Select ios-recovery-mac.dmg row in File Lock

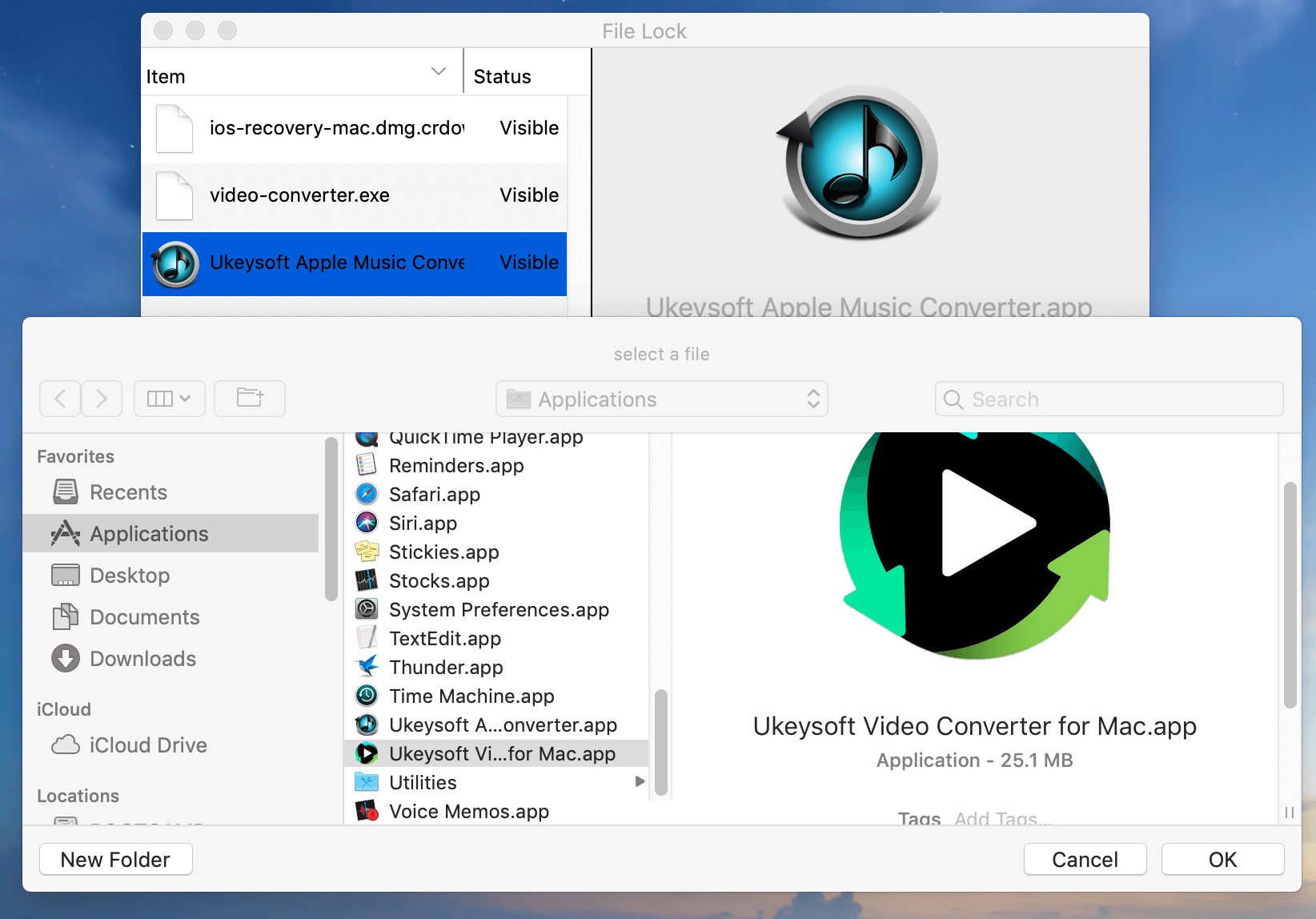coord(355,128)
